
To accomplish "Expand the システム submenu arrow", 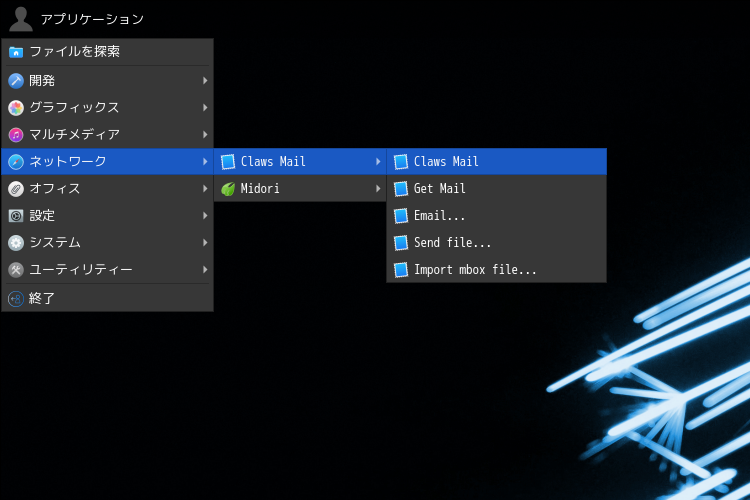I will 205,243.
